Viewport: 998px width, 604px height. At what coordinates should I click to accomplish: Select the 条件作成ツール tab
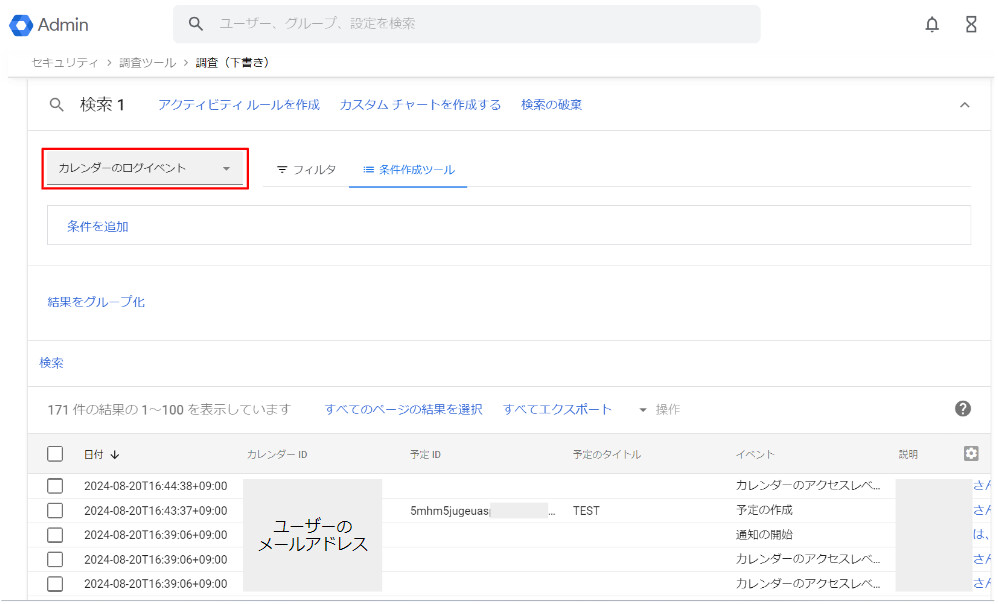point(408,170)
